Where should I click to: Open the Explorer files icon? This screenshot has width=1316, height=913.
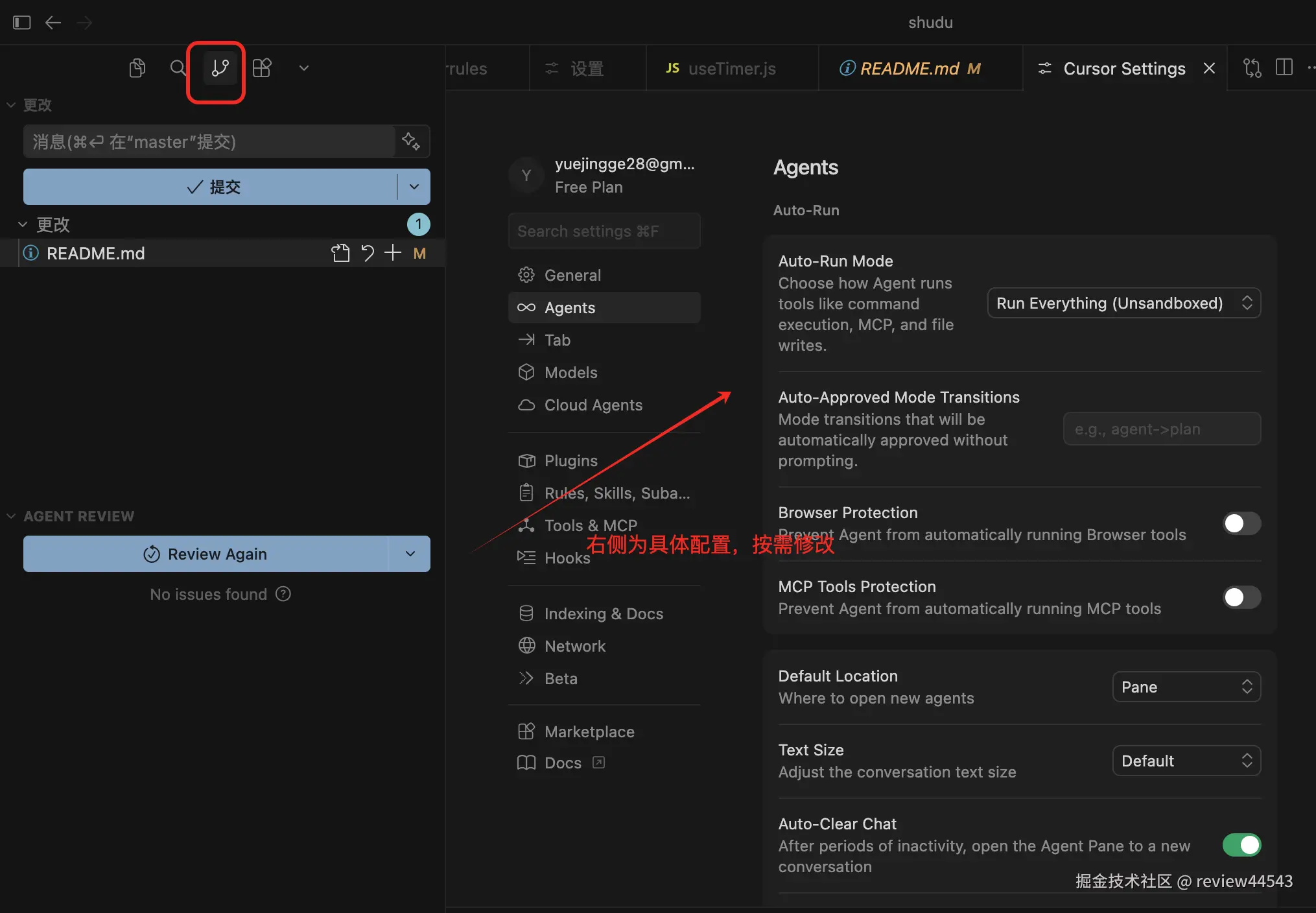(137, 68)
